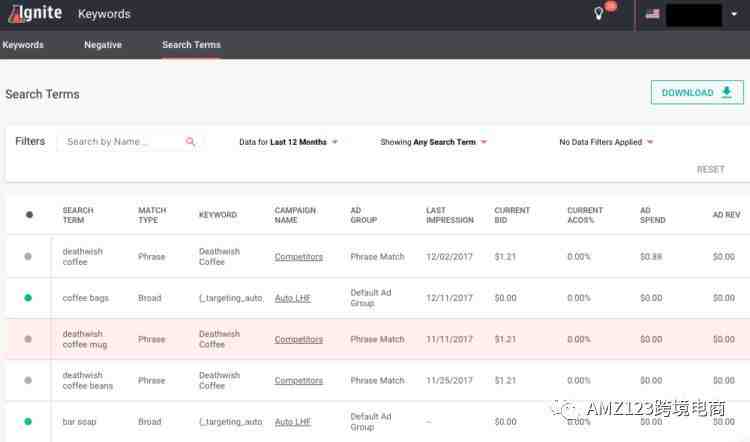Sort by Current ACoS% column header

585,215
